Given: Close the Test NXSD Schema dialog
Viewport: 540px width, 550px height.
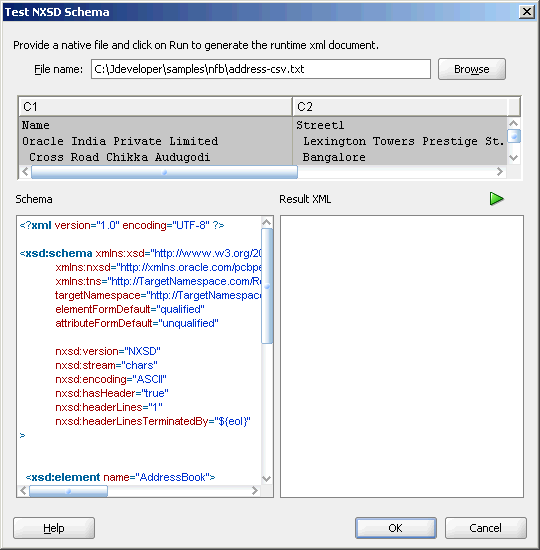Looking at the screenshot, I should click(527, 12).
